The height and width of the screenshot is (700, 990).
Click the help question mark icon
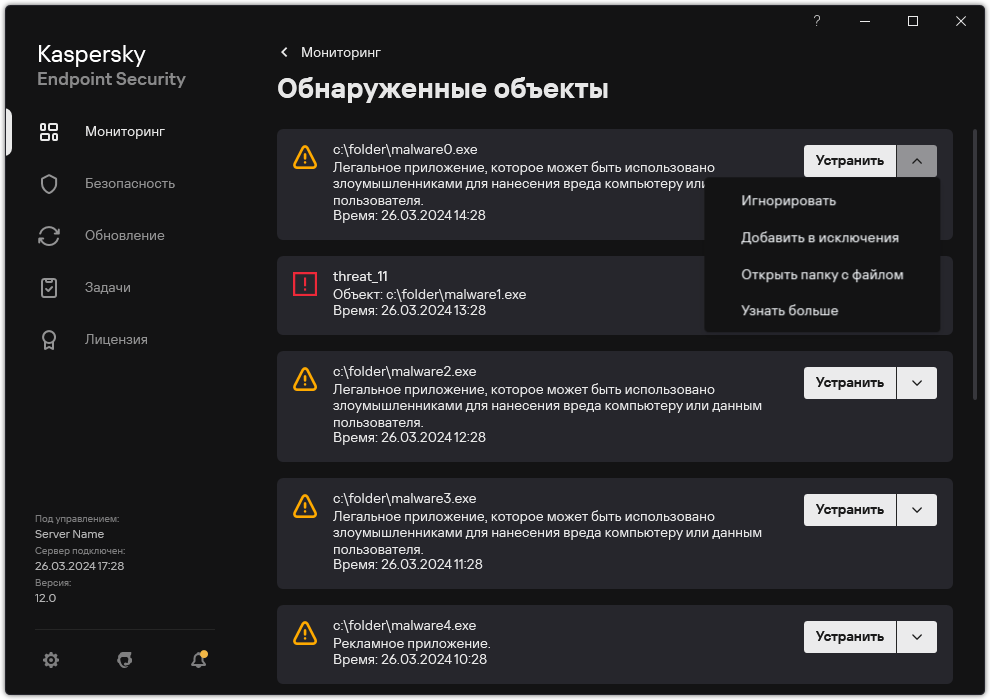(816, 21)
